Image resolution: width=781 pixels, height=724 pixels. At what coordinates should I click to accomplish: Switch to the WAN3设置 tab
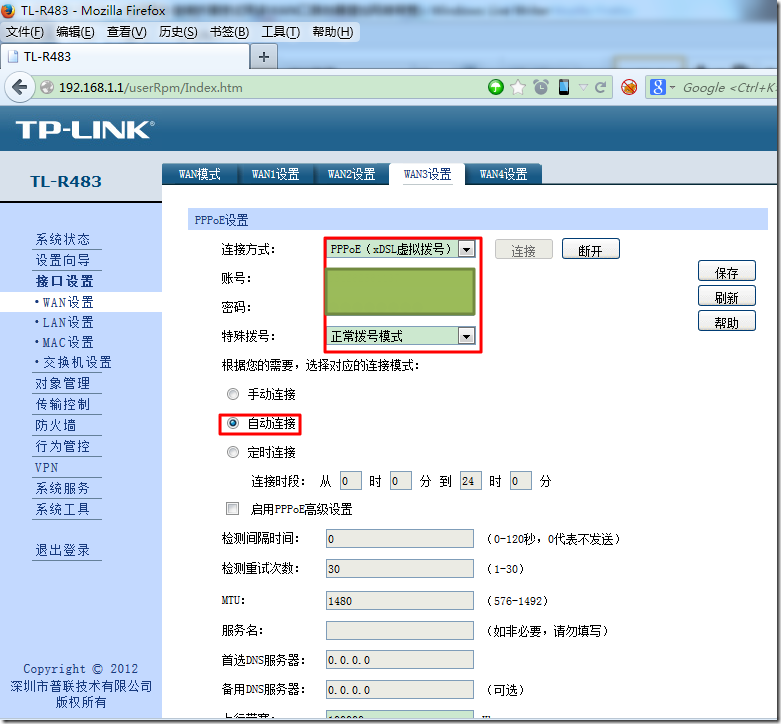coord(427,174)
